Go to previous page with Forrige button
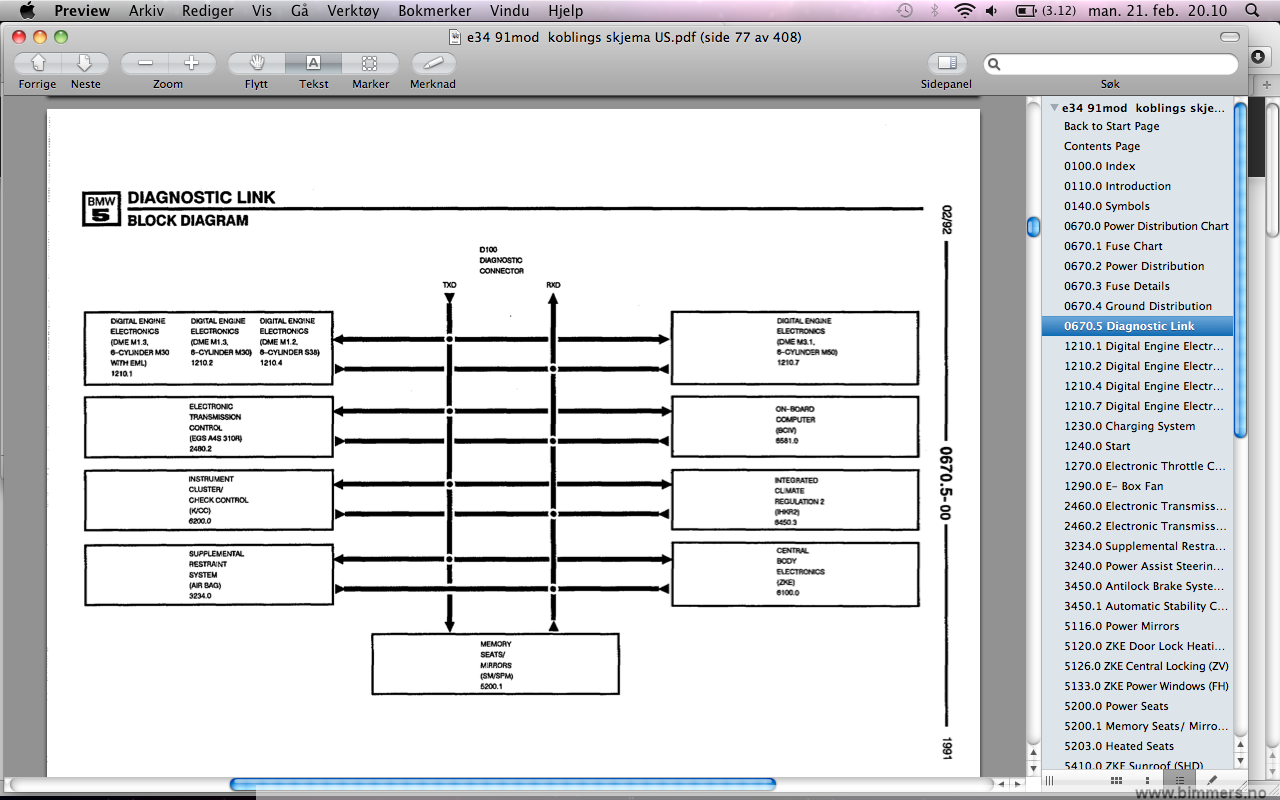This screenshot has width=1280, height=800. coord(38,63)
